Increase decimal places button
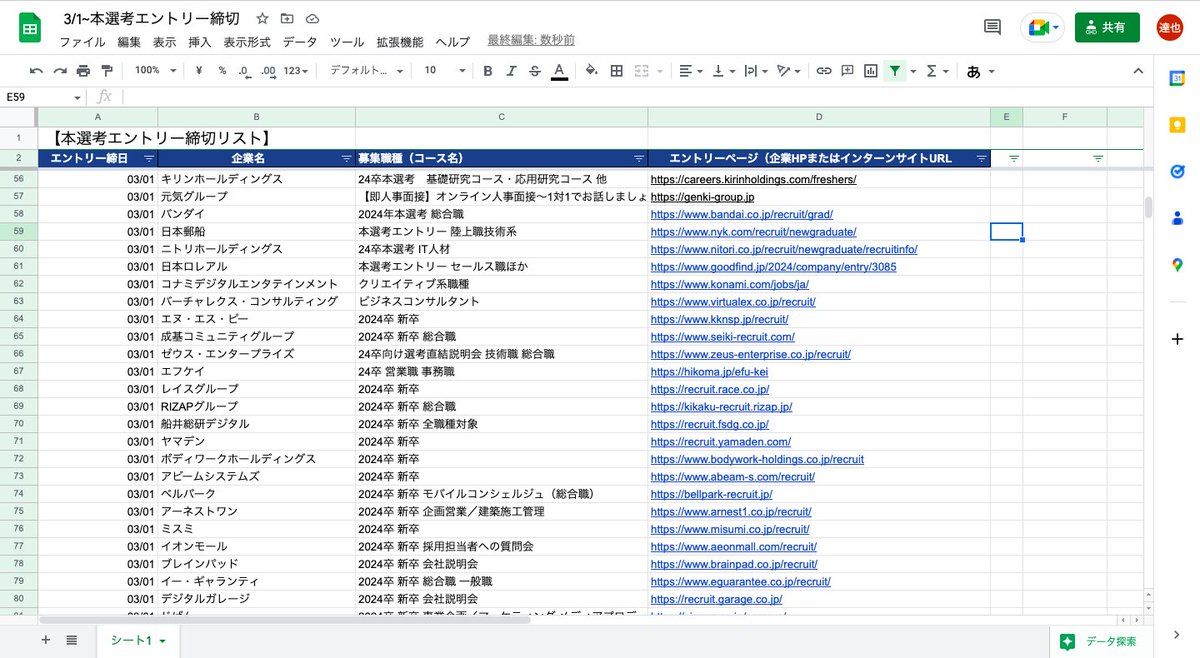 268,71
